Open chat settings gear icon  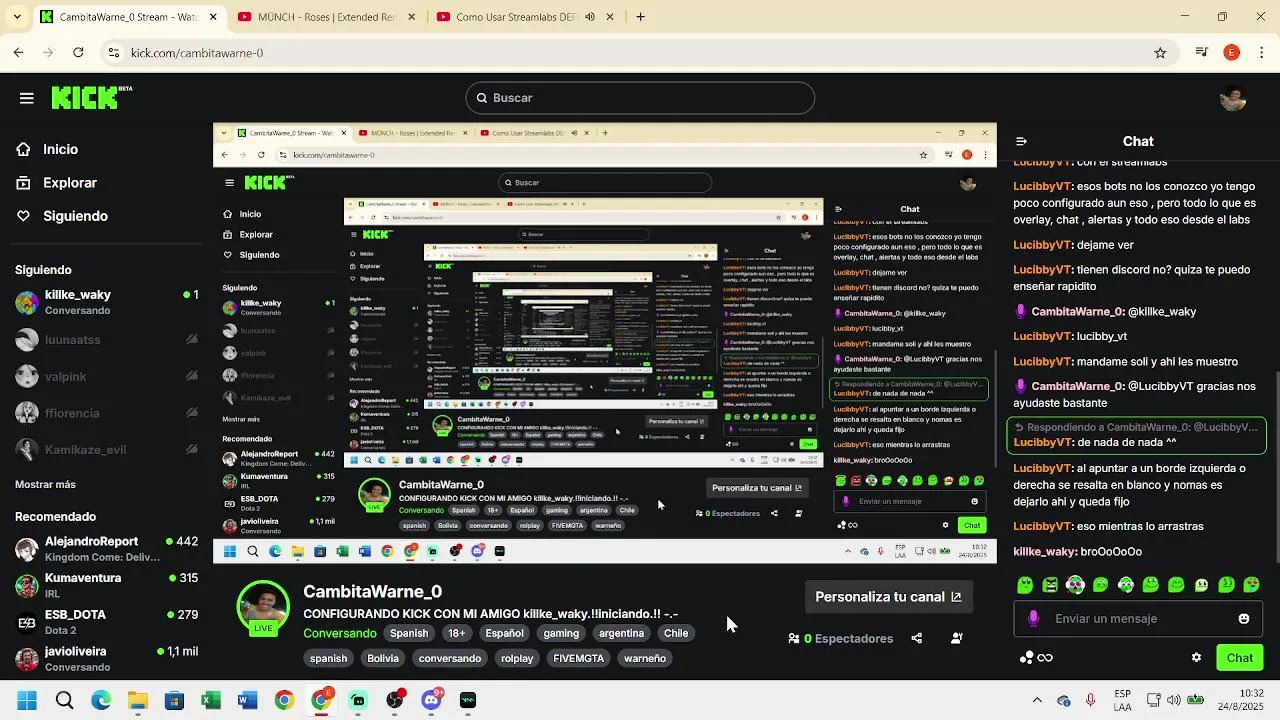[1196, 658]
